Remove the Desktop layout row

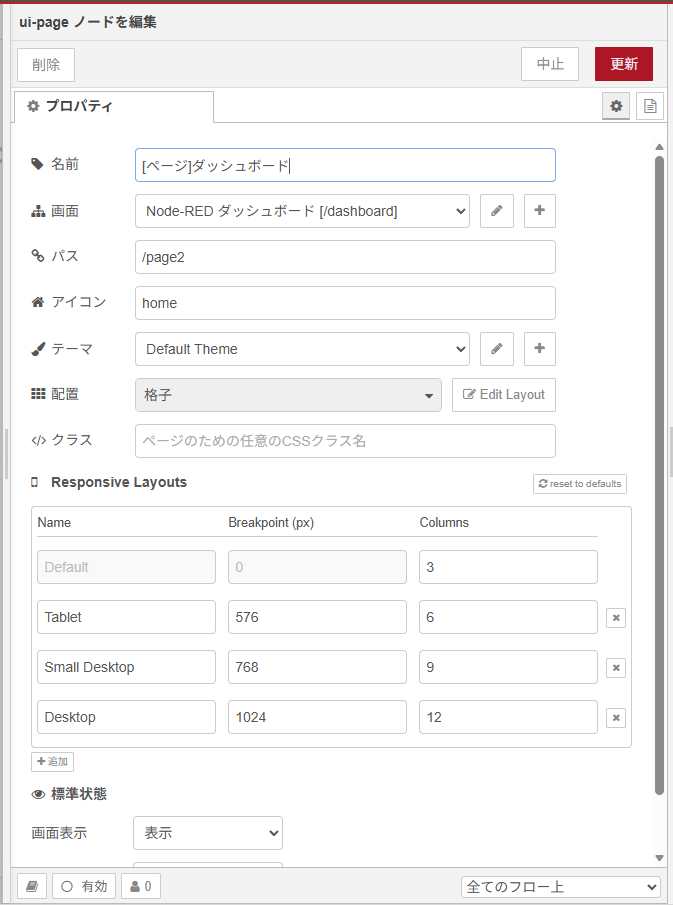[x=616, y=718]
